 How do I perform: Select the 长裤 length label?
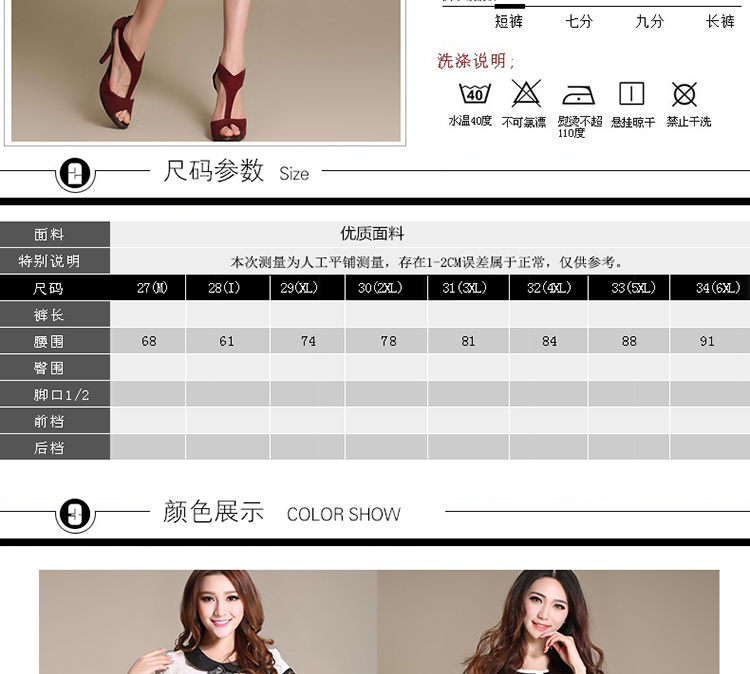(720, 22)
